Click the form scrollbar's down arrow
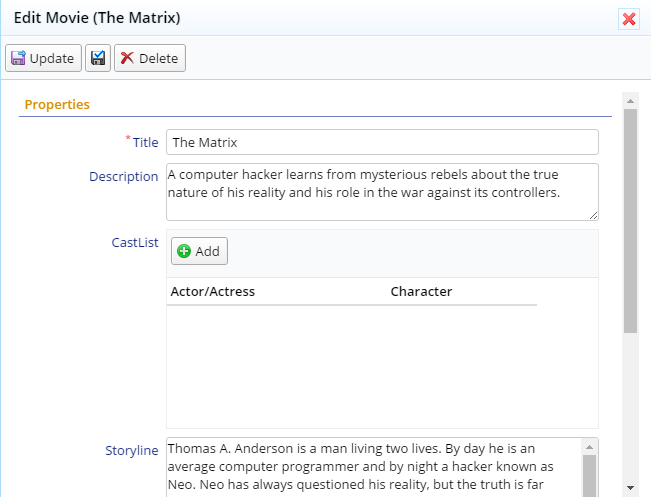Image resolution: width=651 pixels, height=497 pixels. [x=630, y=487]
